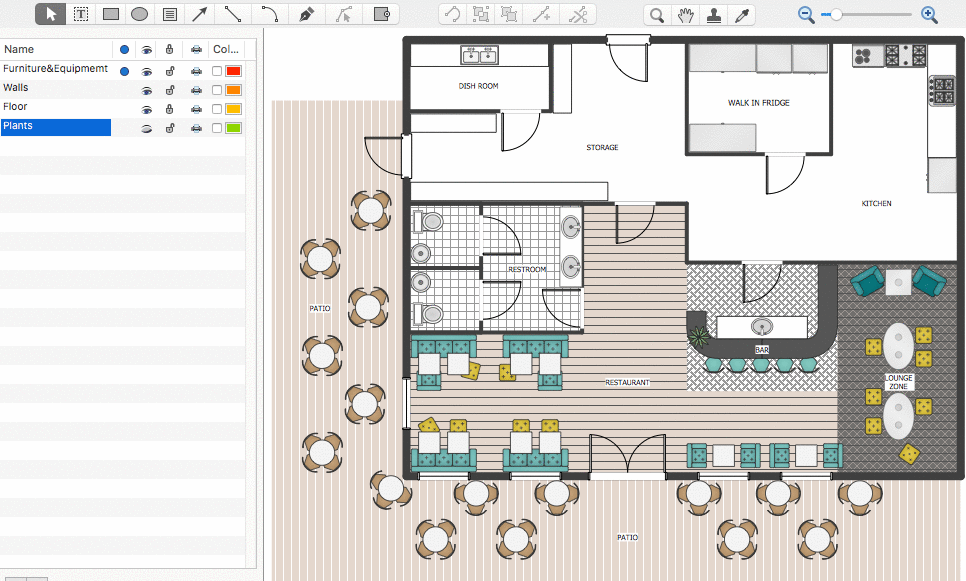Hide the Floor layer
Image resolution: width=966 pixels, height=581 pixels.
(147, 110)
